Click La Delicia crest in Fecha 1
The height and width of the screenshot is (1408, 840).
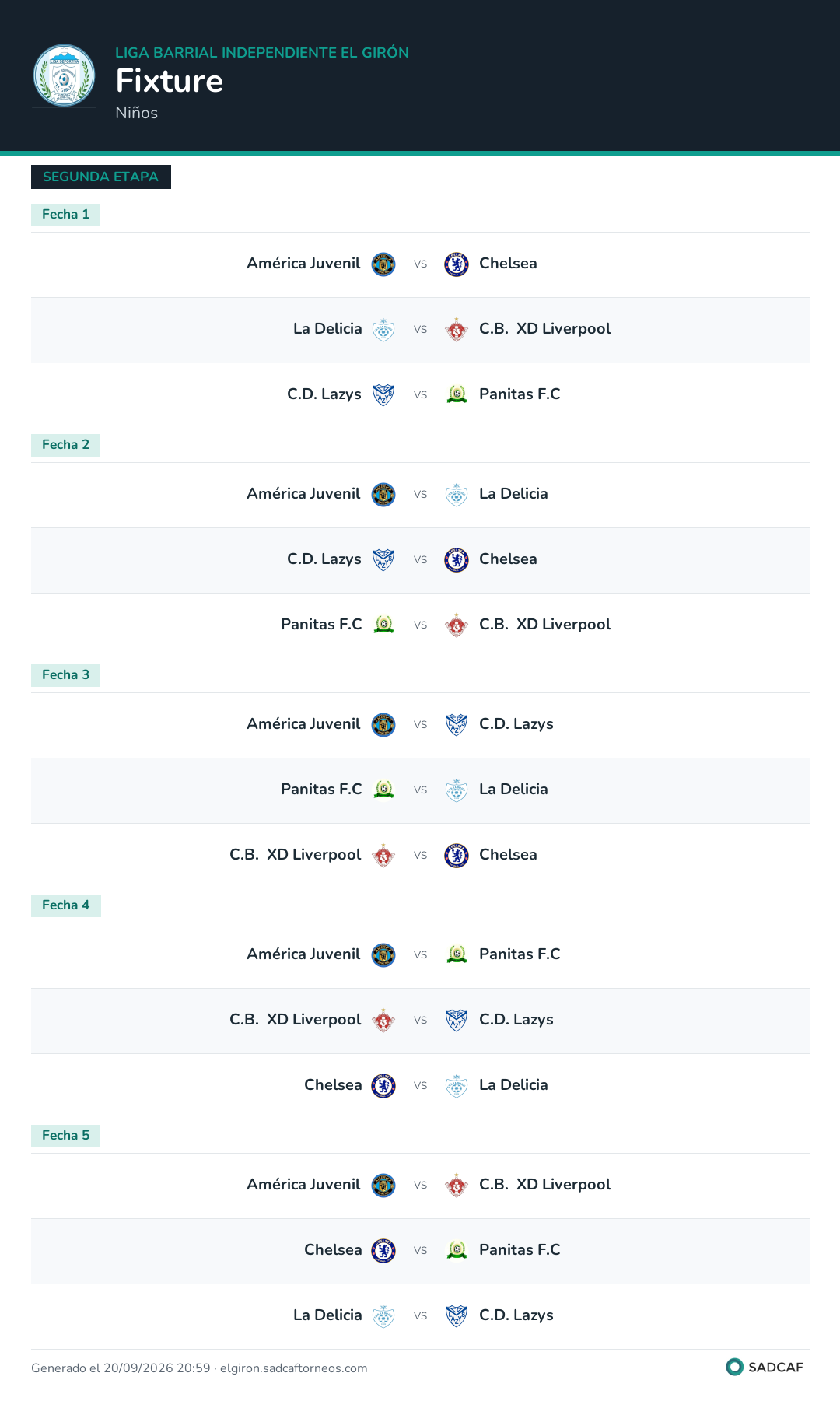pos(383,330)
